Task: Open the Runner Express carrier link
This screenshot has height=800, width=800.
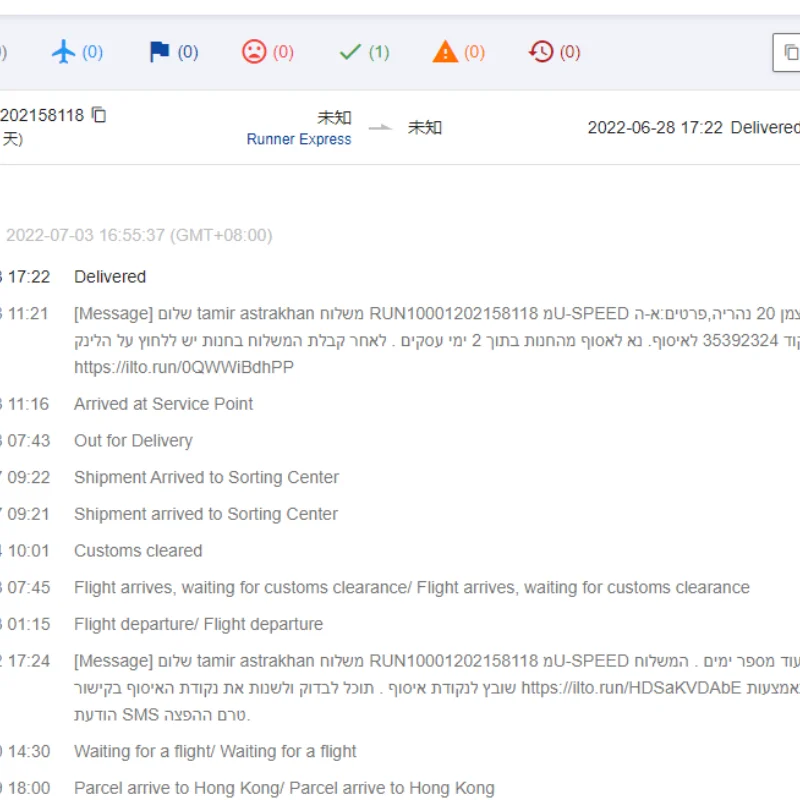Action: [x=298, y=139]
